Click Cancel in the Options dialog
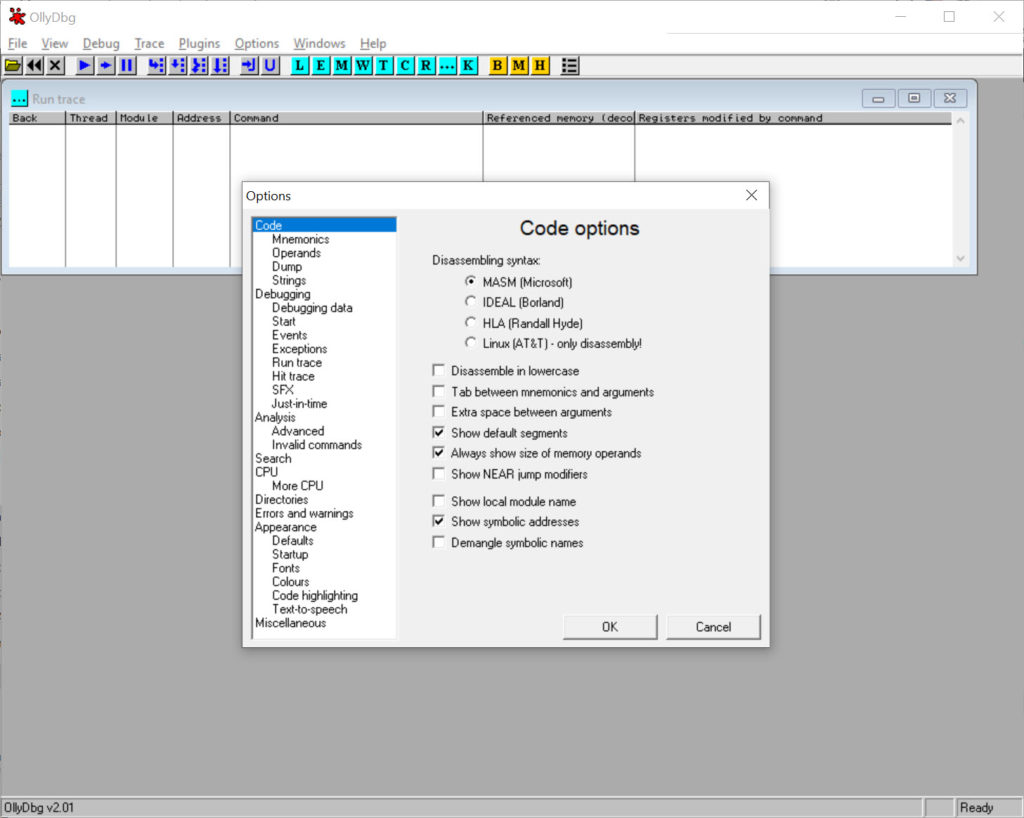This screenshot has width=1024, height=818. click(x=713, y=627)
